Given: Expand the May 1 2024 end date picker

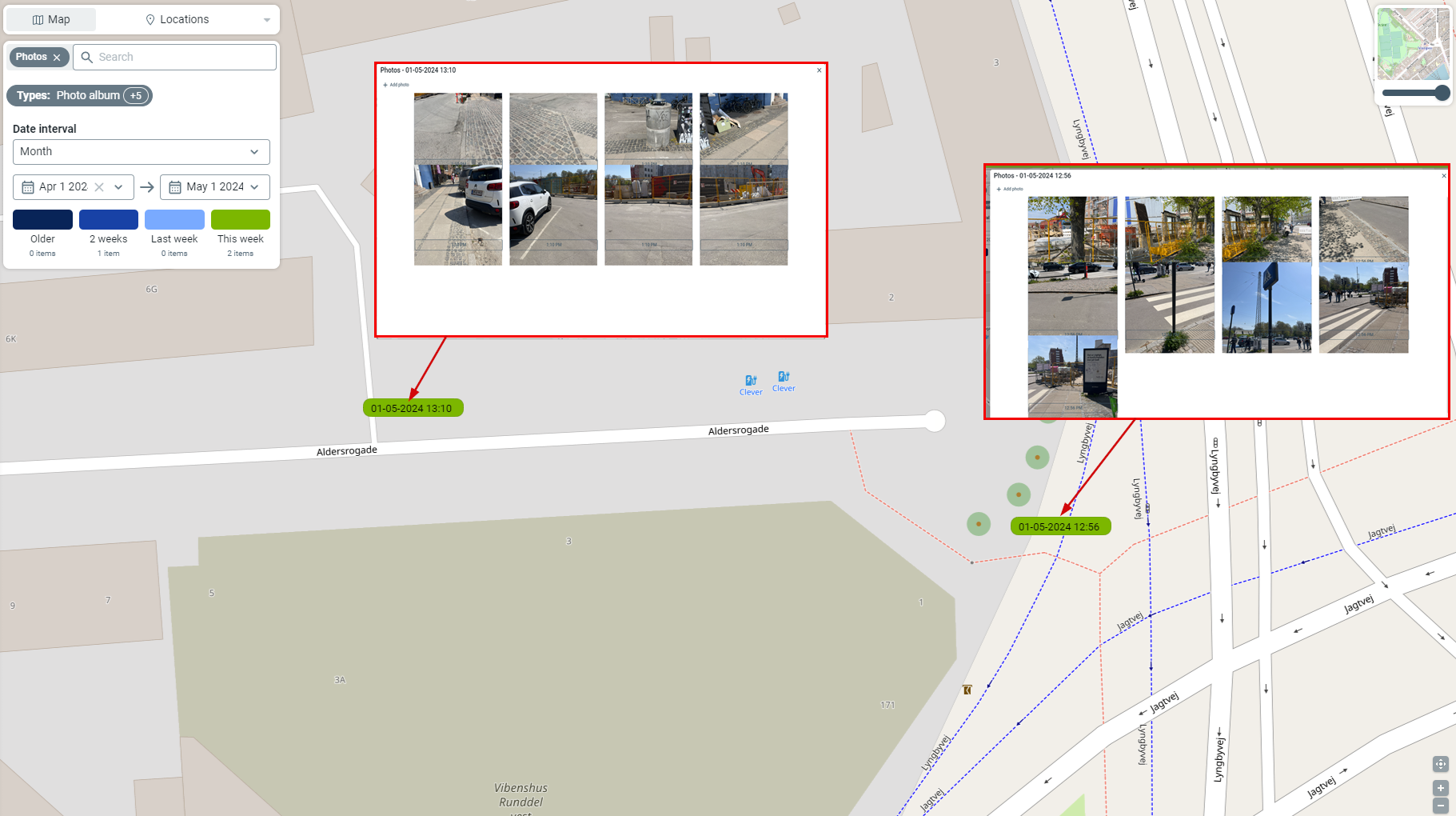Looking at the screenshot, I should [x=215, y=187].
